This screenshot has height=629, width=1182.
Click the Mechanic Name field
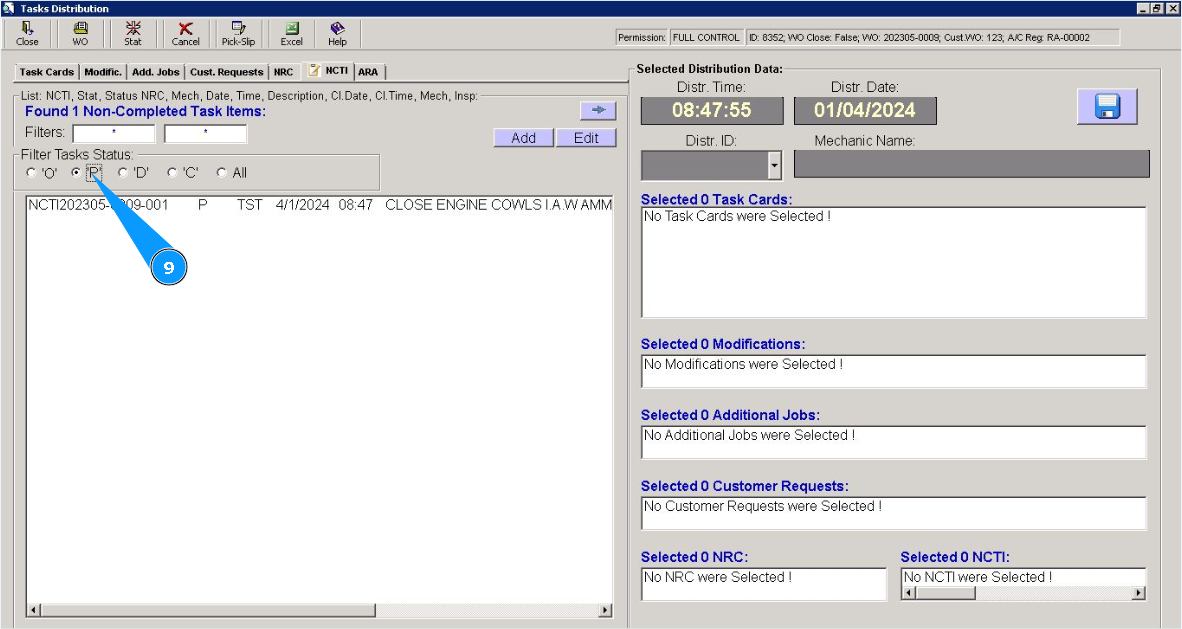point(972,164)
